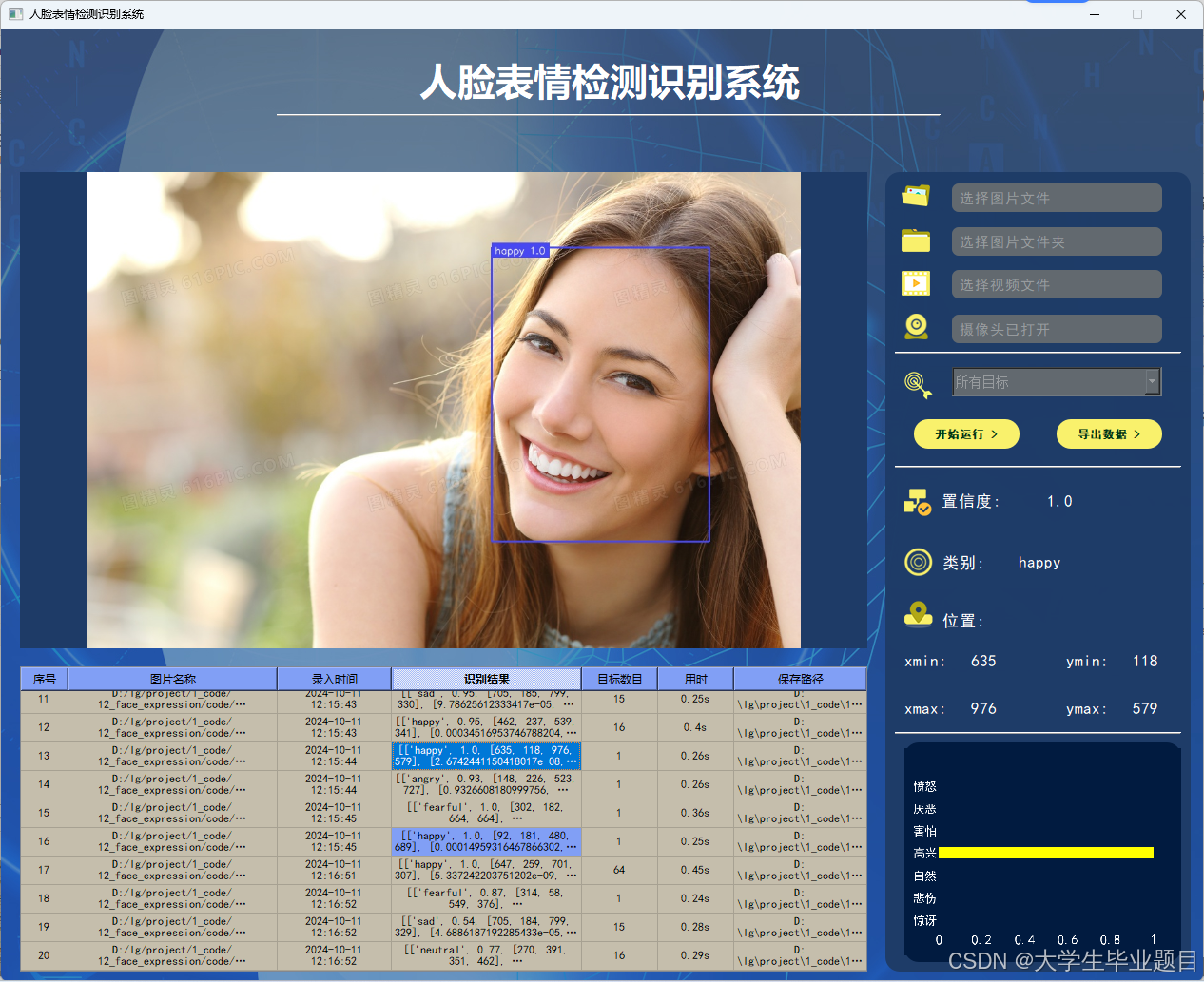This screenshot has width=1204, height=982.
Task: Click the 0.45s duration cell
Action: coord(695,870)
